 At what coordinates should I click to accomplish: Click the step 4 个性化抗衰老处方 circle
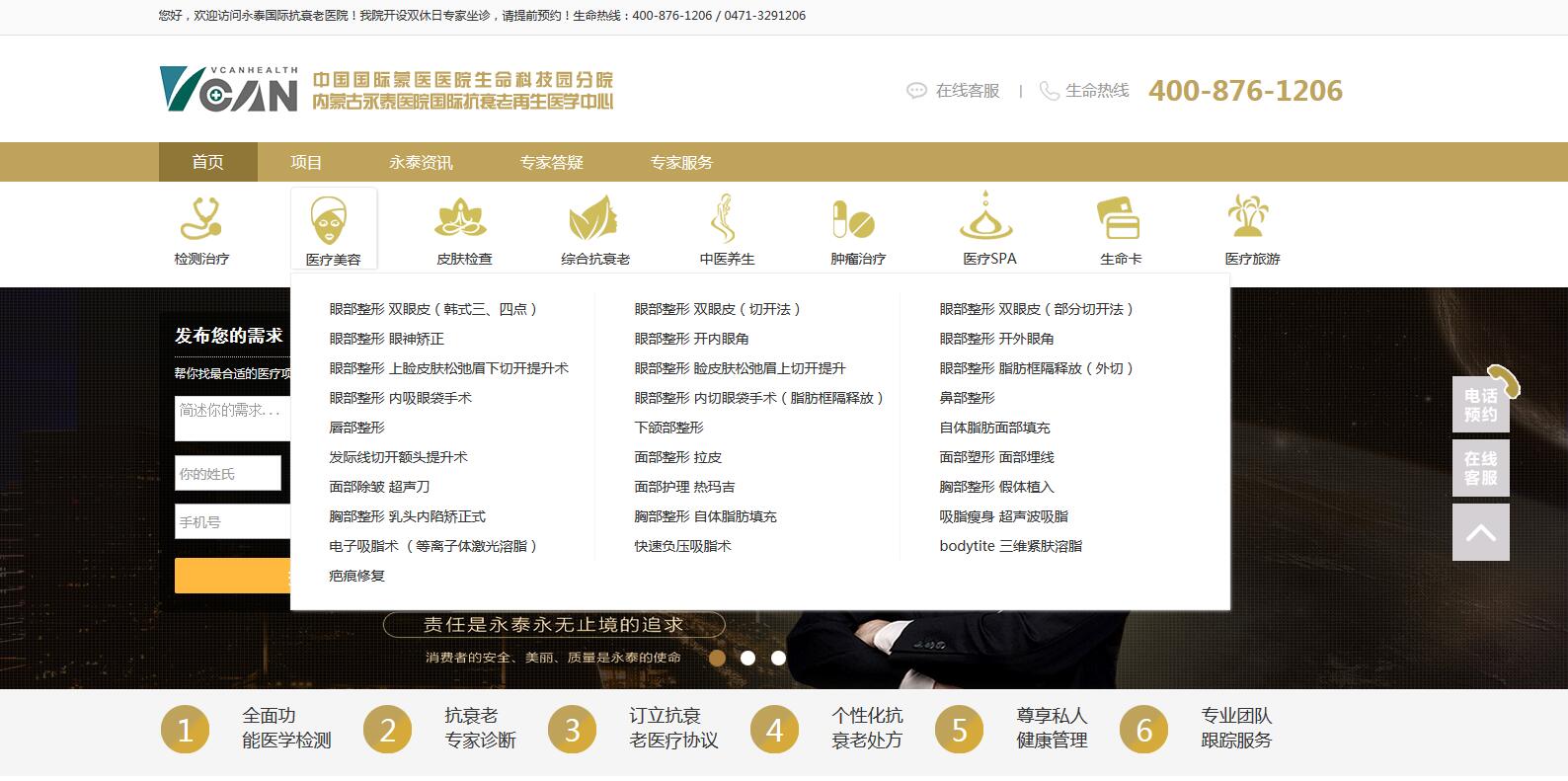coord(774,730)
